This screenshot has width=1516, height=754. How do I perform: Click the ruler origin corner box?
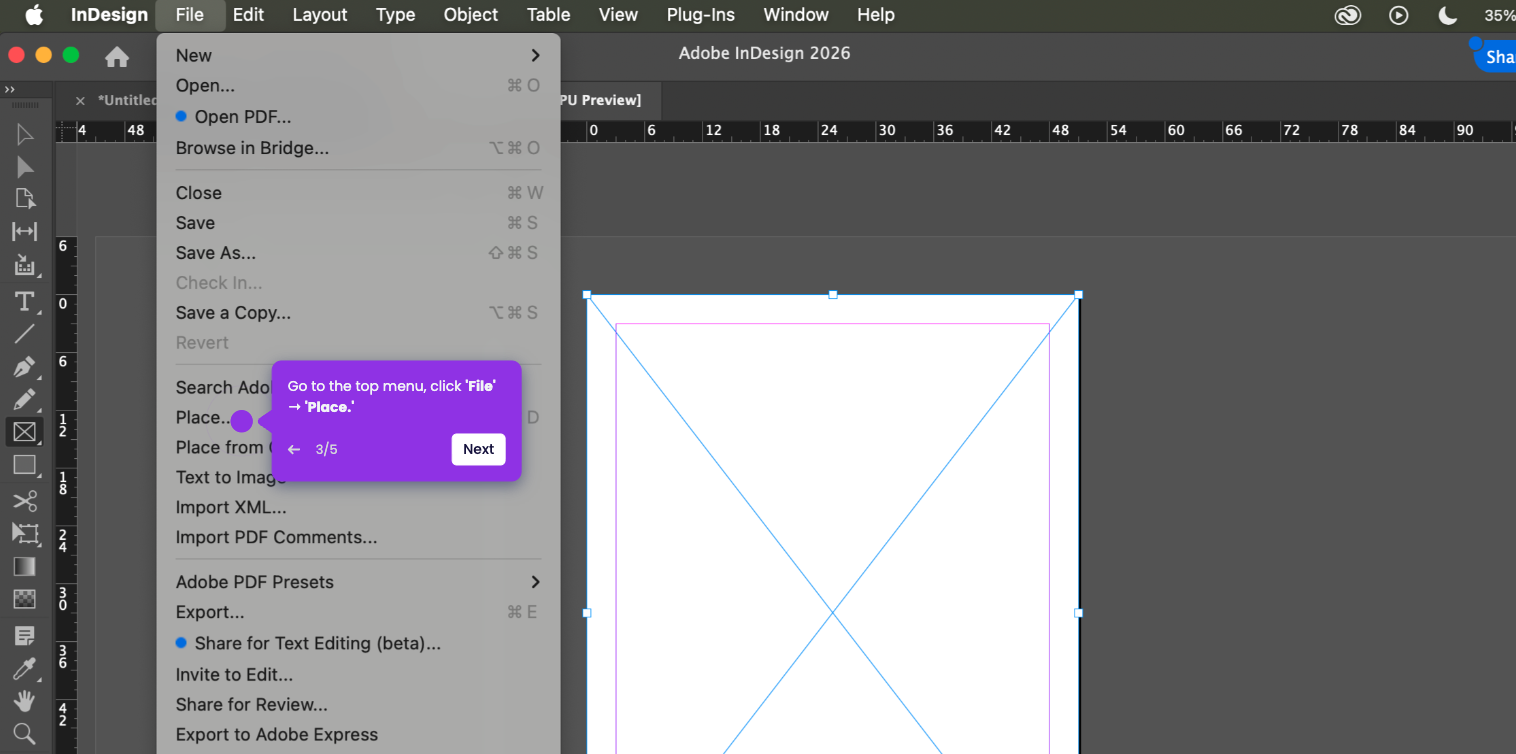[x=67, y=131]
